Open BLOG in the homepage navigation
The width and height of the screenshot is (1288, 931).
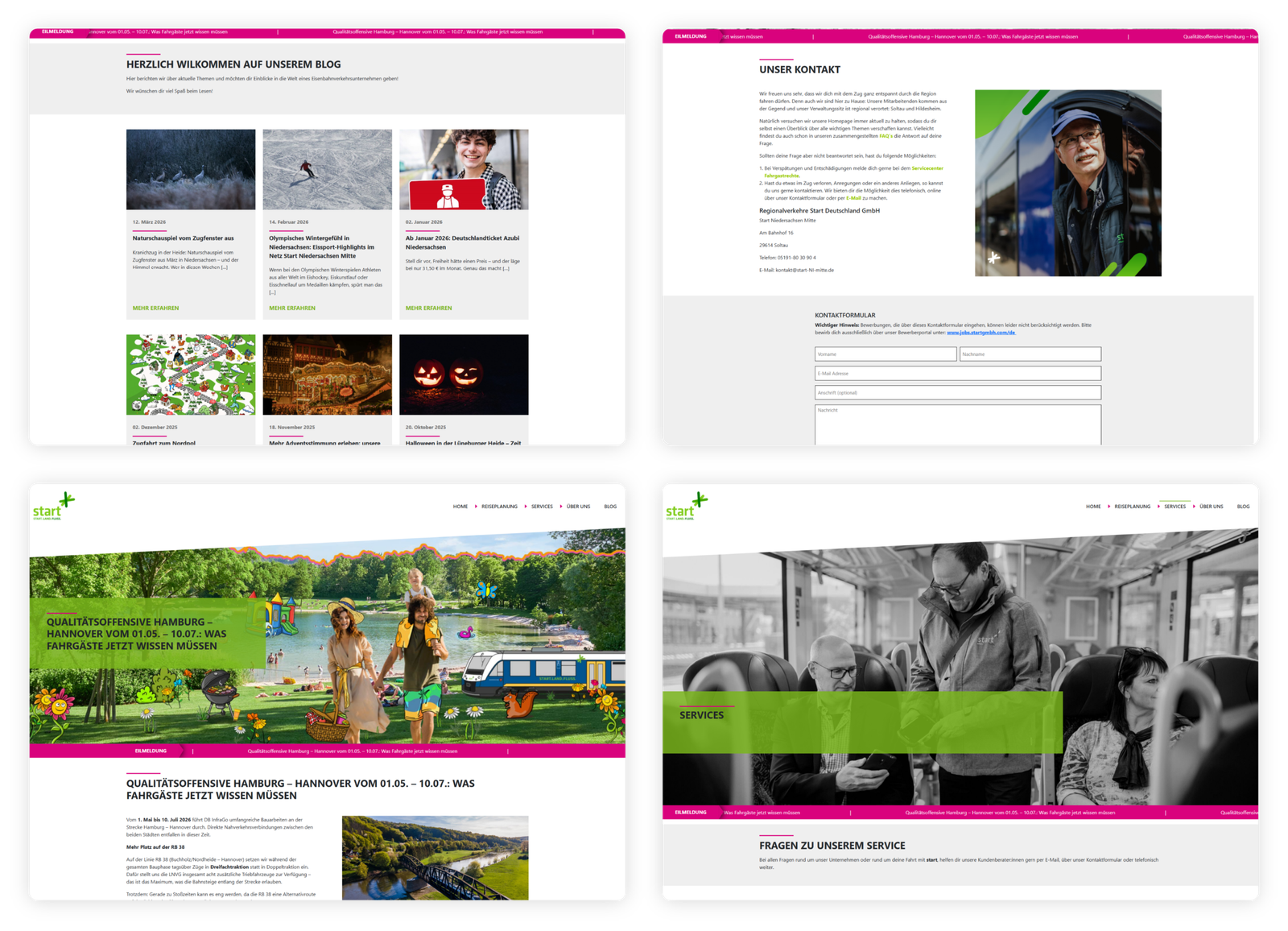(x=610, y=507)
